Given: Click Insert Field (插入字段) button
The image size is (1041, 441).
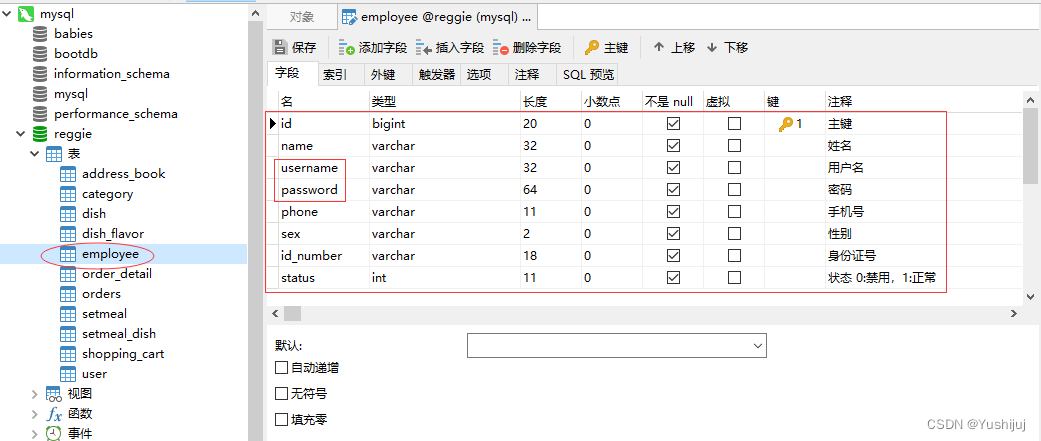Looking at the screenshot, I should (x=450, y=48).
